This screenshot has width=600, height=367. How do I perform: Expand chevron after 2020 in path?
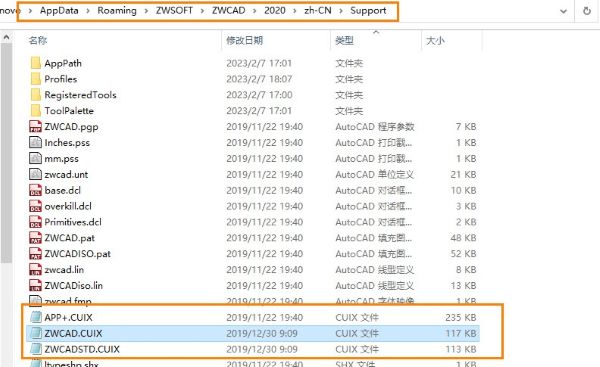pyautogui.click(x=295, y=11)
